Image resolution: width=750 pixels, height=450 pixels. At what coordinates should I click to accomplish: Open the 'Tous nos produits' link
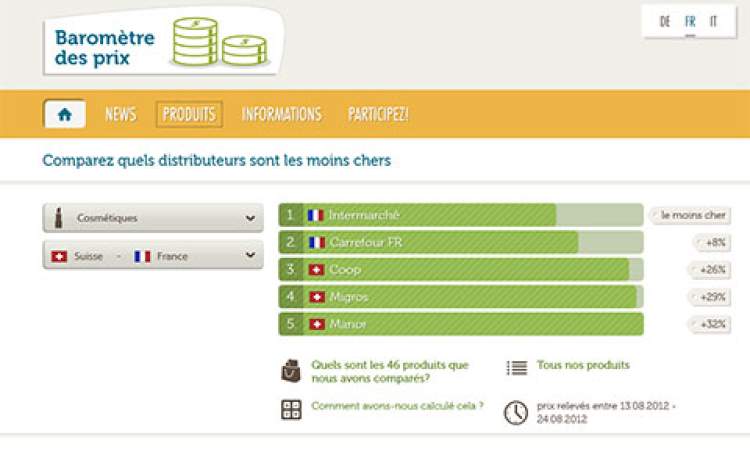click(583, 365)
